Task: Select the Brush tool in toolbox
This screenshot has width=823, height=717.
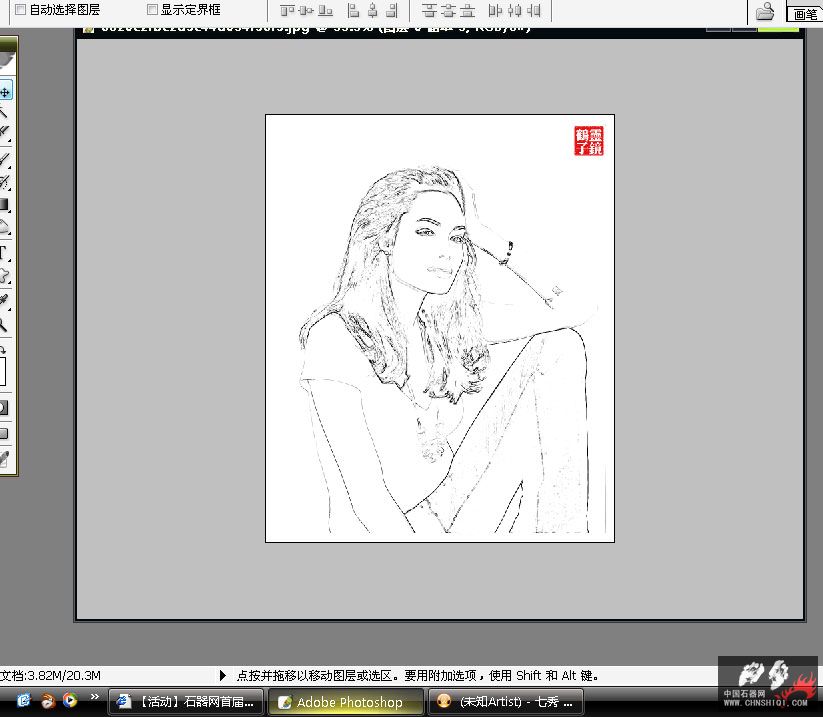Action: pyautogui.click(x=4, y=158)
